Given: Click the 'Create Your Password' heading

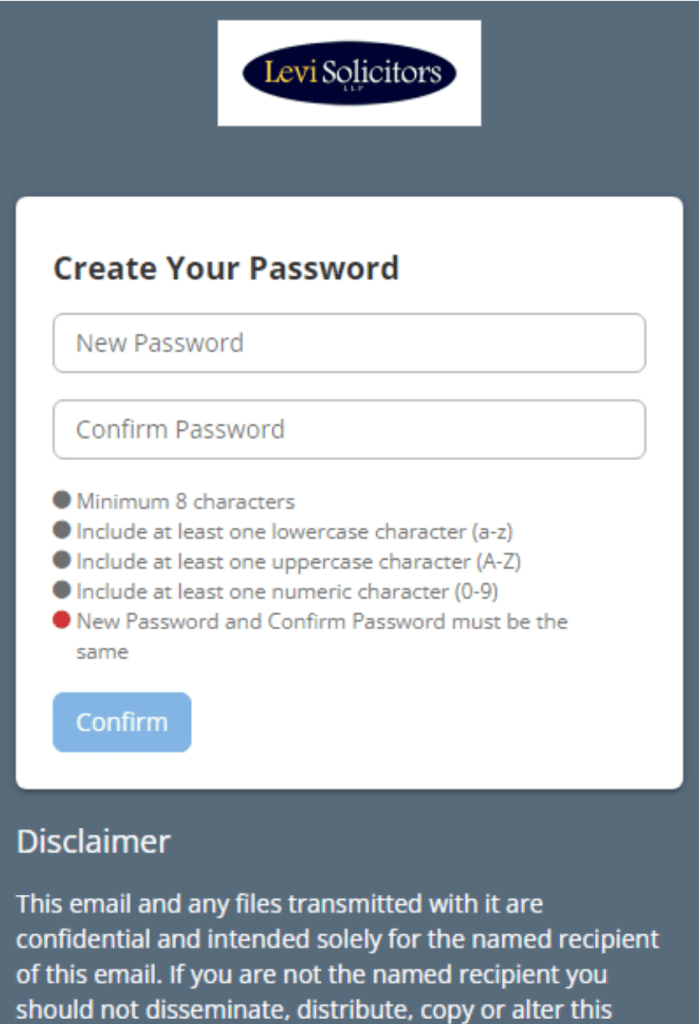Looking at the screenshot, I should pos(226,269).
